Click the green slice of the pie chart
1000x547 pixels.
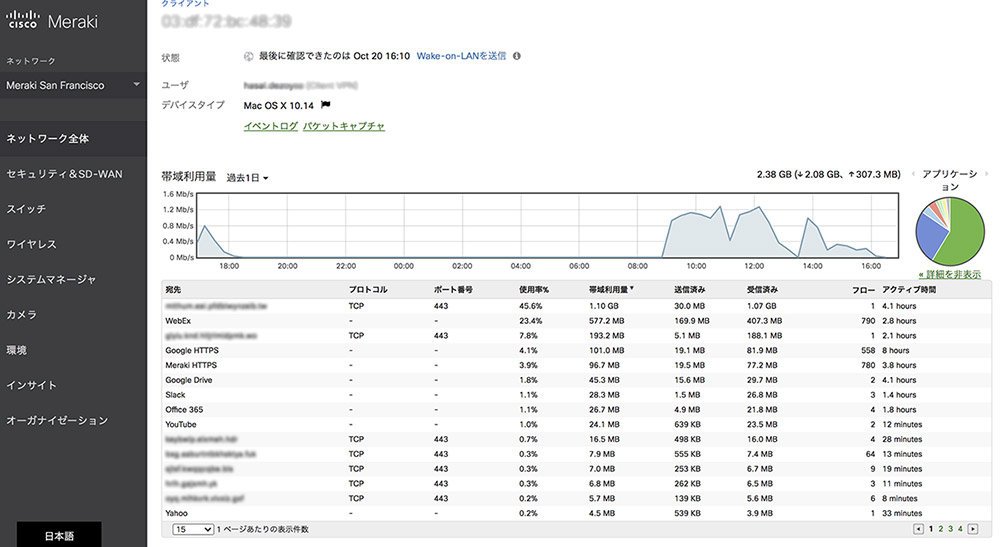(x=966, y=230)
